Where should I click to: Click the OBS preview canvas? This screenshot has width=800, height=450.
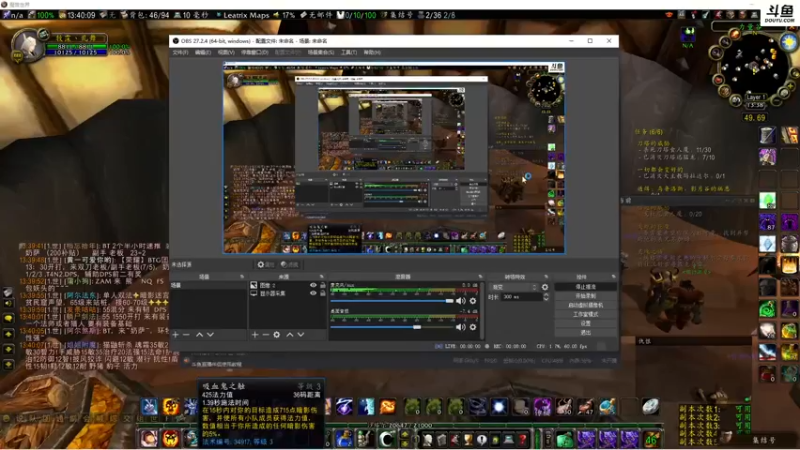click(x=394, y=158)
